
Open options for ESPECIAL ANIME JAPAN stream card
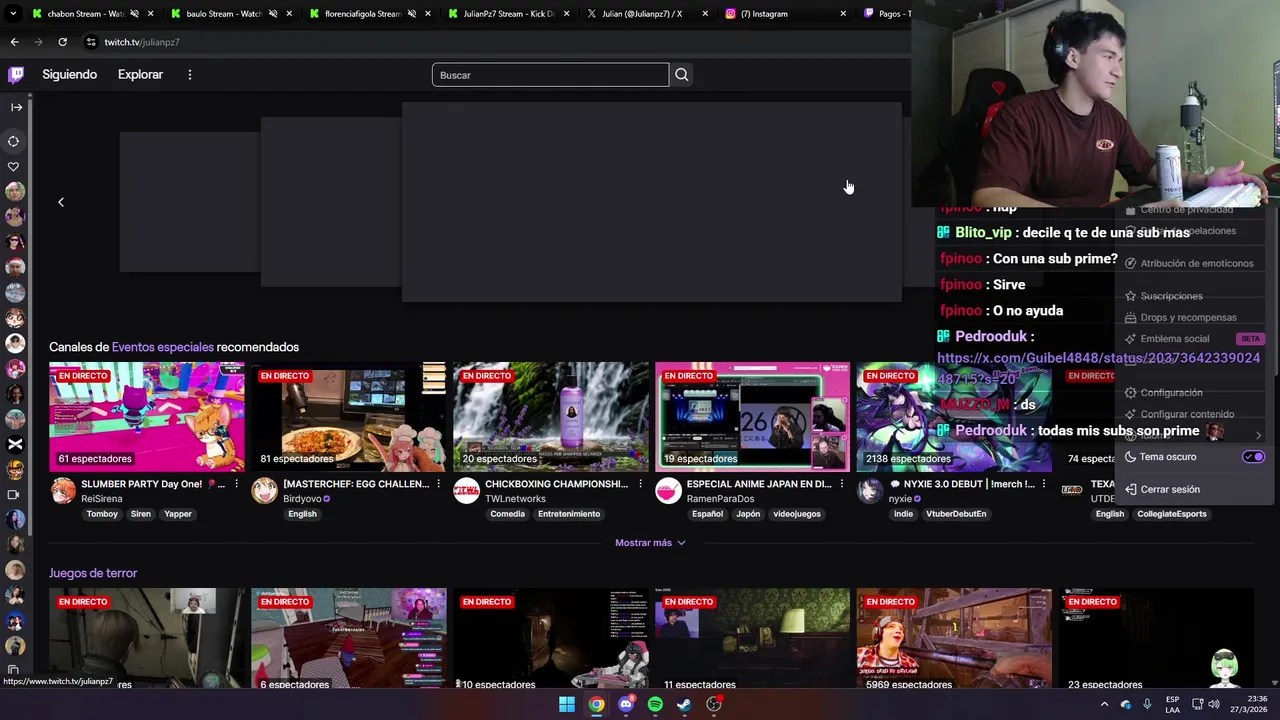[842, 484]
